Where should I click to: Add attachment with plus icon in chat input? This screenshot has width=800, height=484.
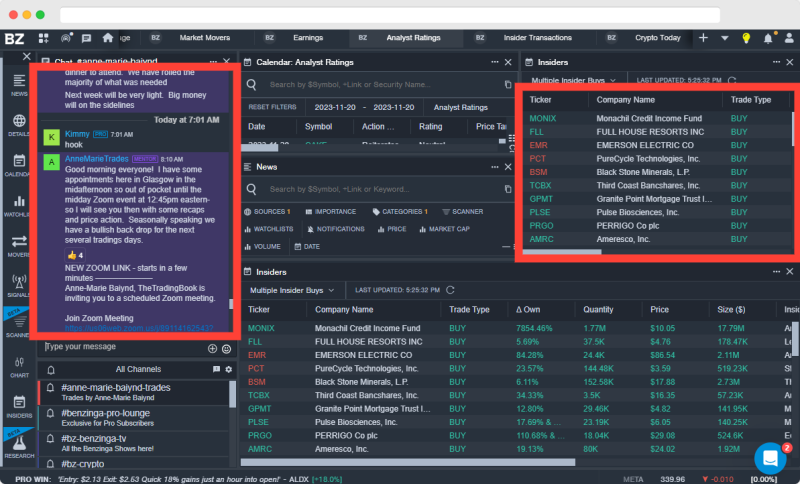point(212,348)
